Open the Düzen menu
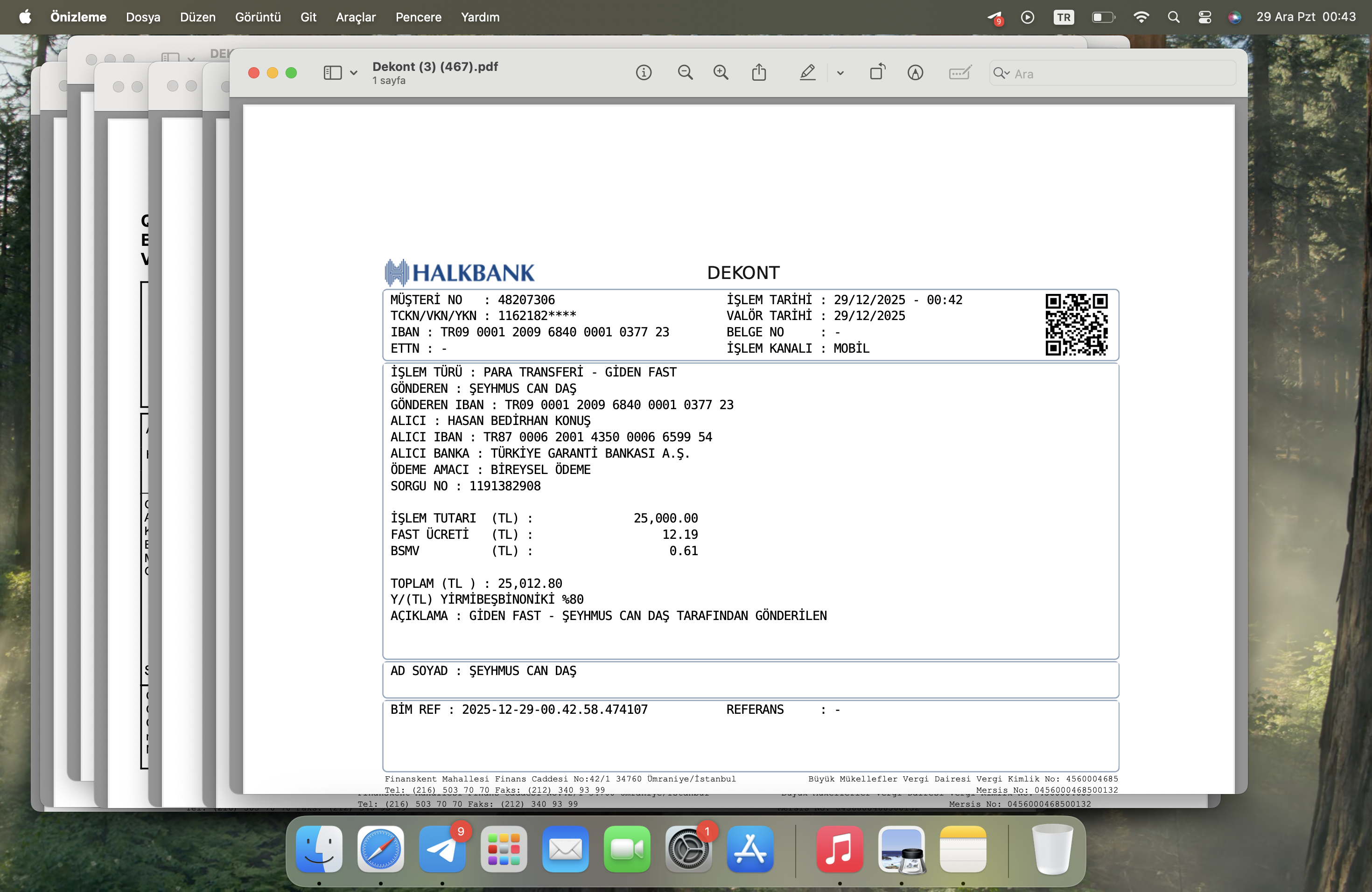1372x892 pixels. (x=198, y=17)
